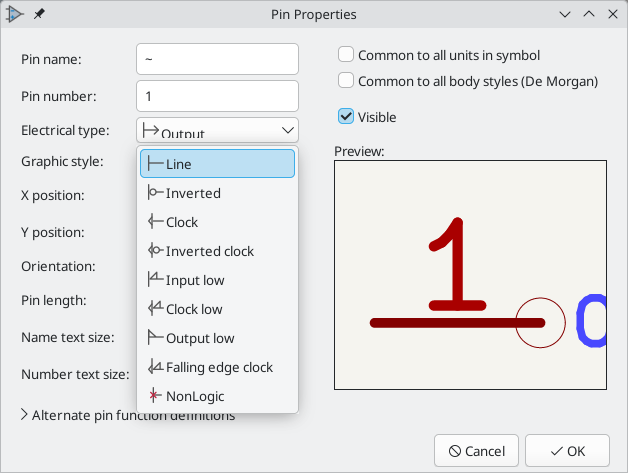This screenshot has width=628, height=473.
Task: Select the Falling edge clock icon
Action: [155, 366]
